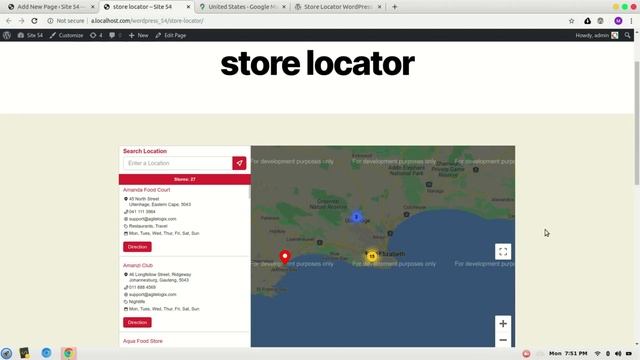Click Direction for Amanzi Club

pyautogui.click(x=137, y=322)
